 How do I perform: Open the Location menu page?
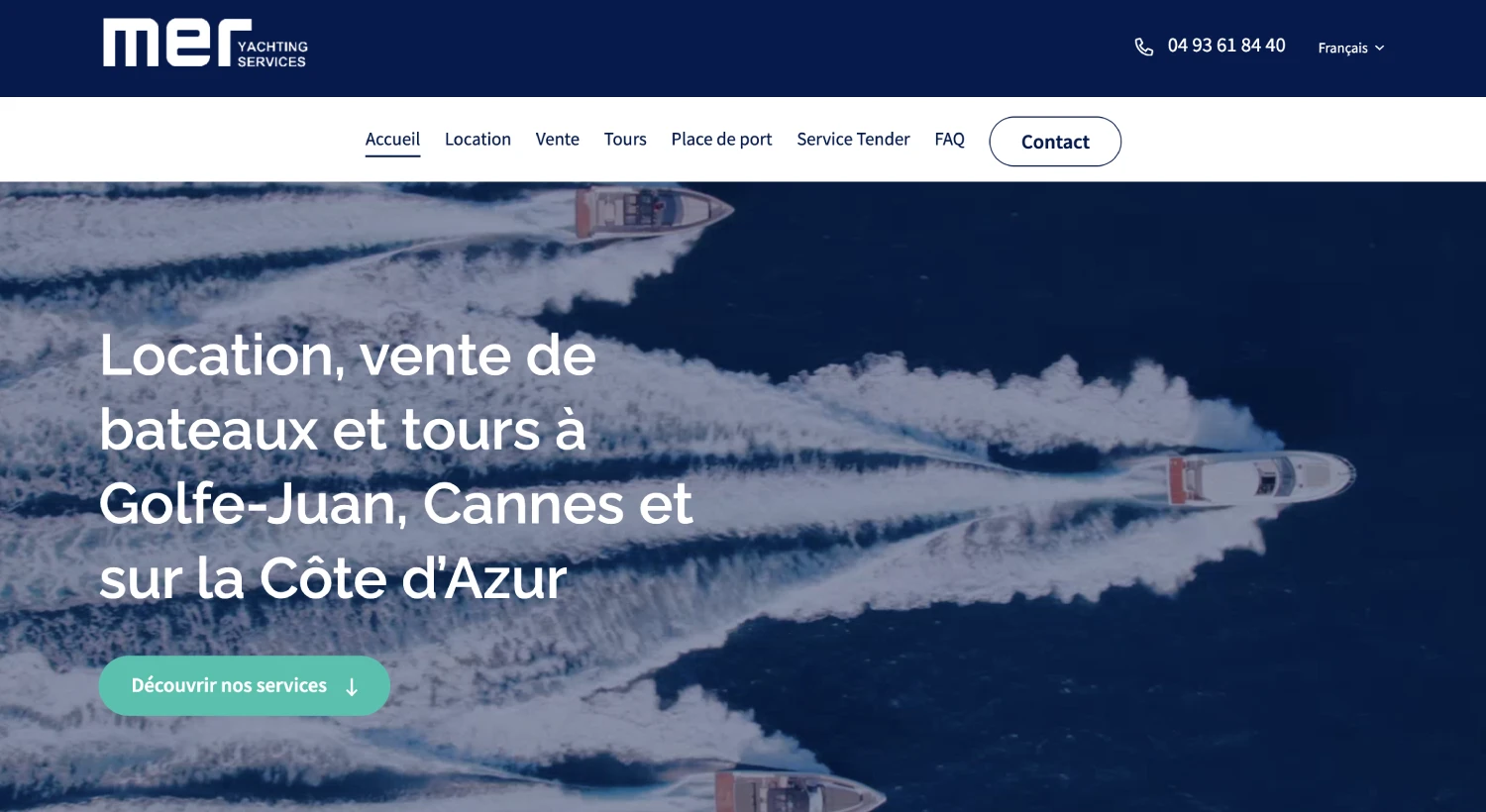(x=478, y=140)
